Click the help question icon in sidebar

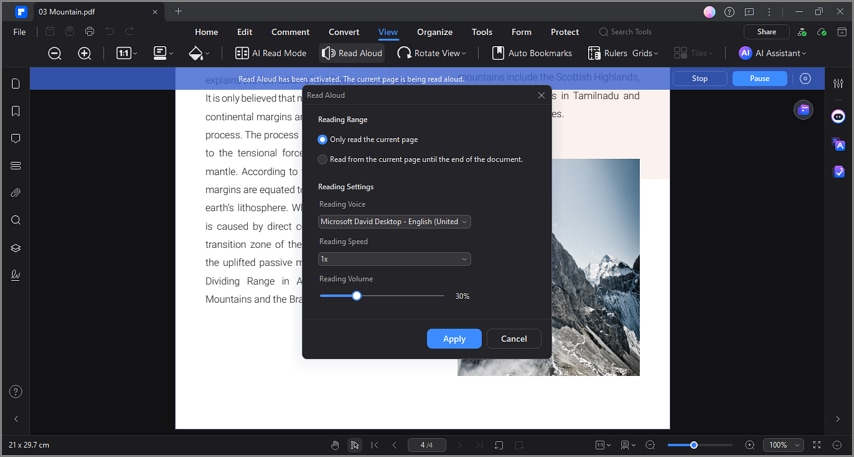(x=16, y=392)
